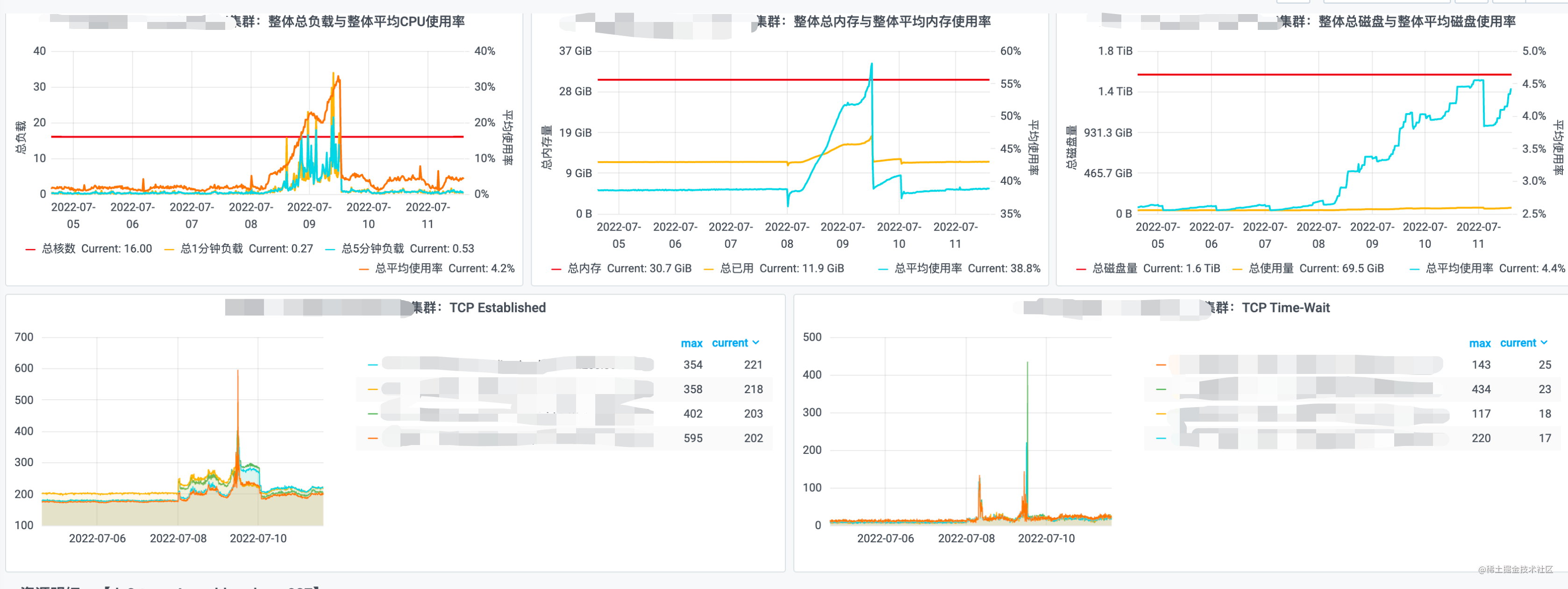Viewport: 1568px width, 589px height.
Task: Open color picker for cyan 总5分钟负载 swatch
Action: [330, 249]
